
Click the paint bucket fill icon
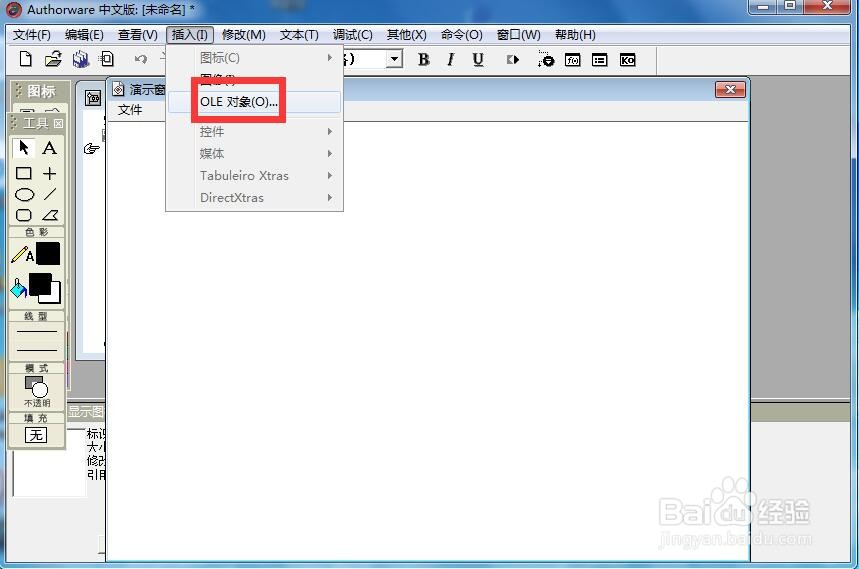(x=18, y=288)
